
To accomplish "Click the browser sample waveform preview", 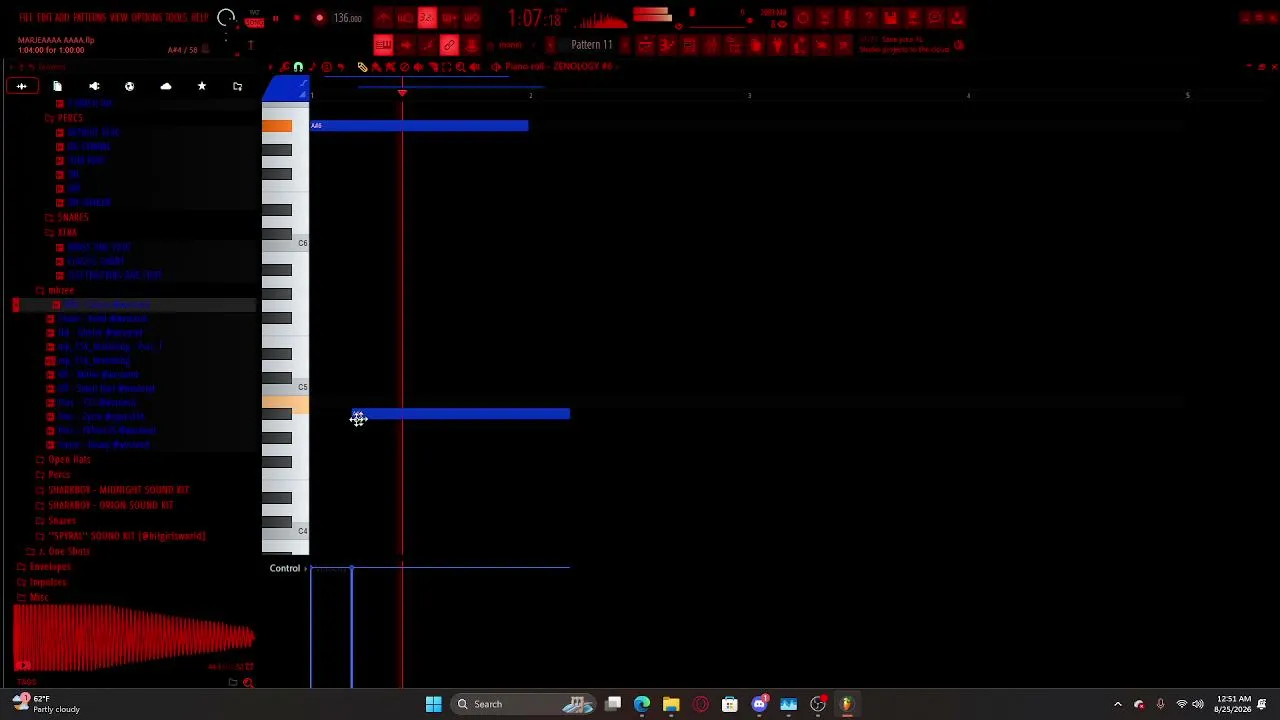I will pos(133,637).
